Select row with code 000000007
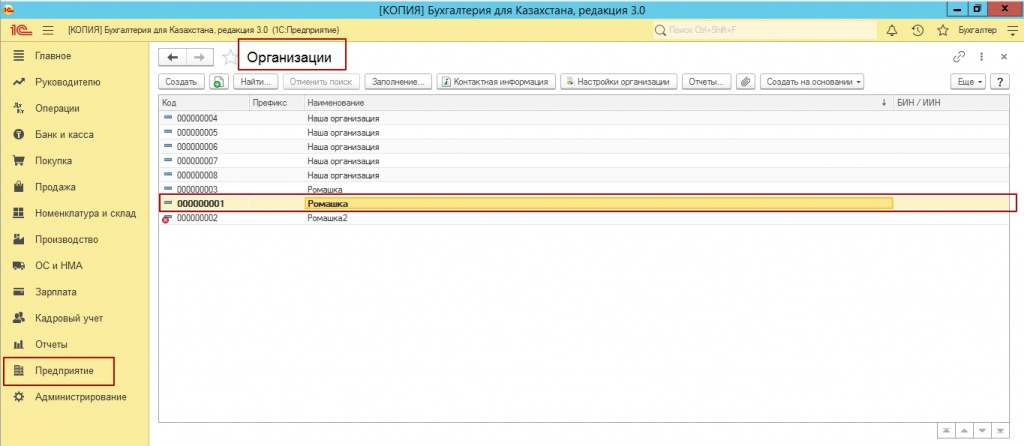This screenshot has height=446, width=1024. pyautogui.click(x=583, y=161)
